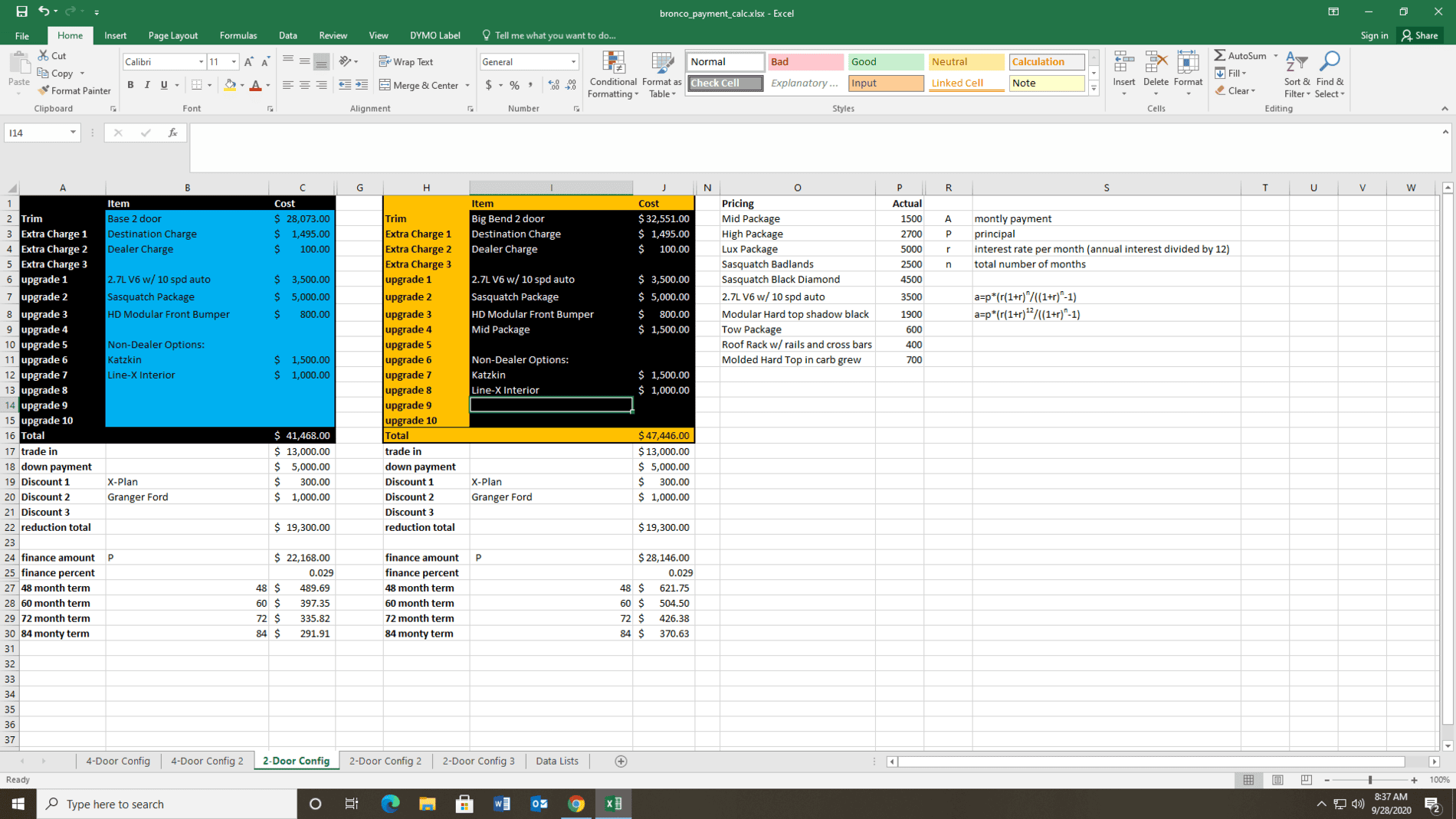Open the Find & Select tool
This screenshot has width=1456, height=819.
(x=1330, y=74)
